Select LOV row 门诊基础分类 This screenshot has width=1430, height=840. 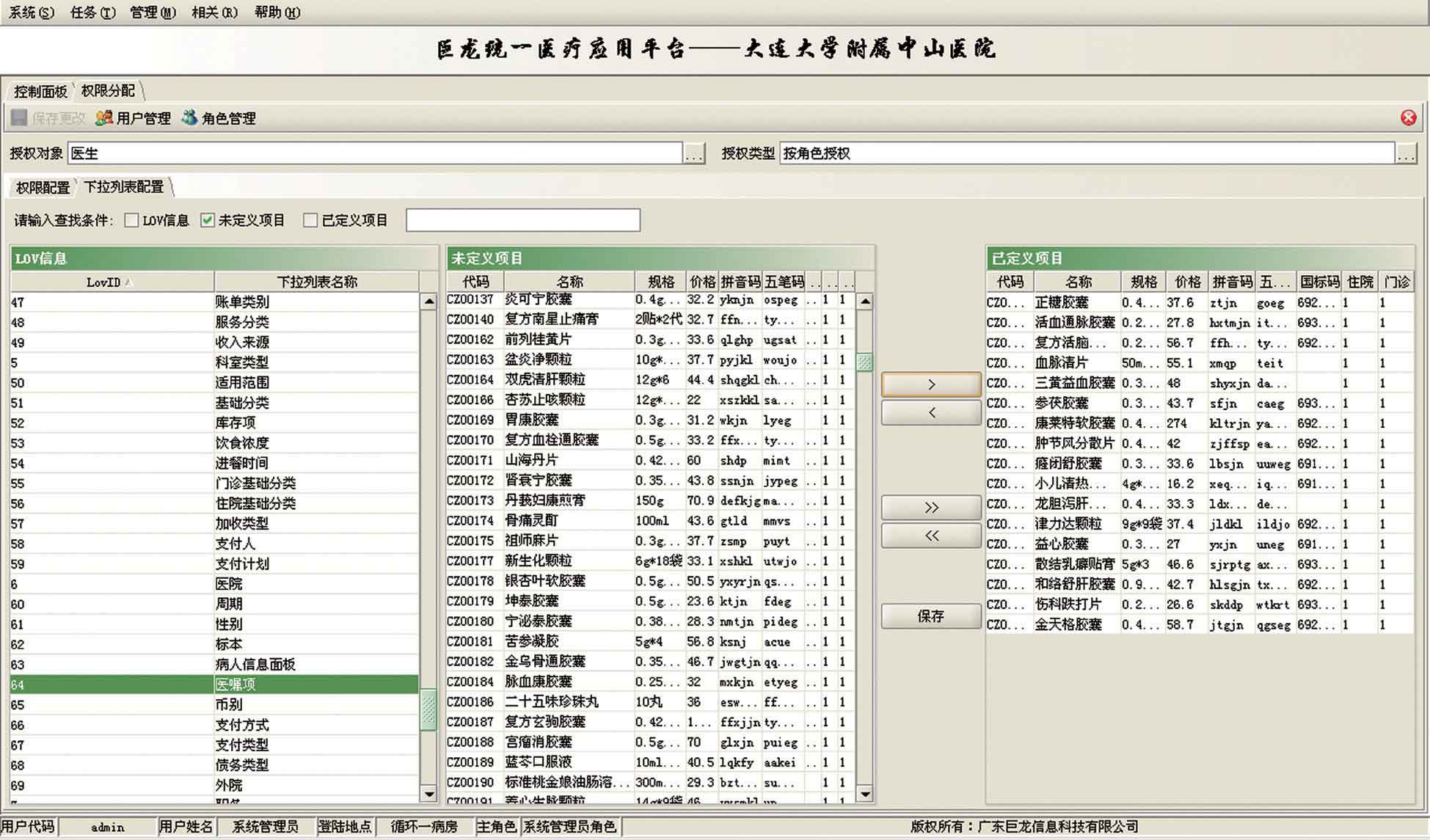(x=214, y=483)
